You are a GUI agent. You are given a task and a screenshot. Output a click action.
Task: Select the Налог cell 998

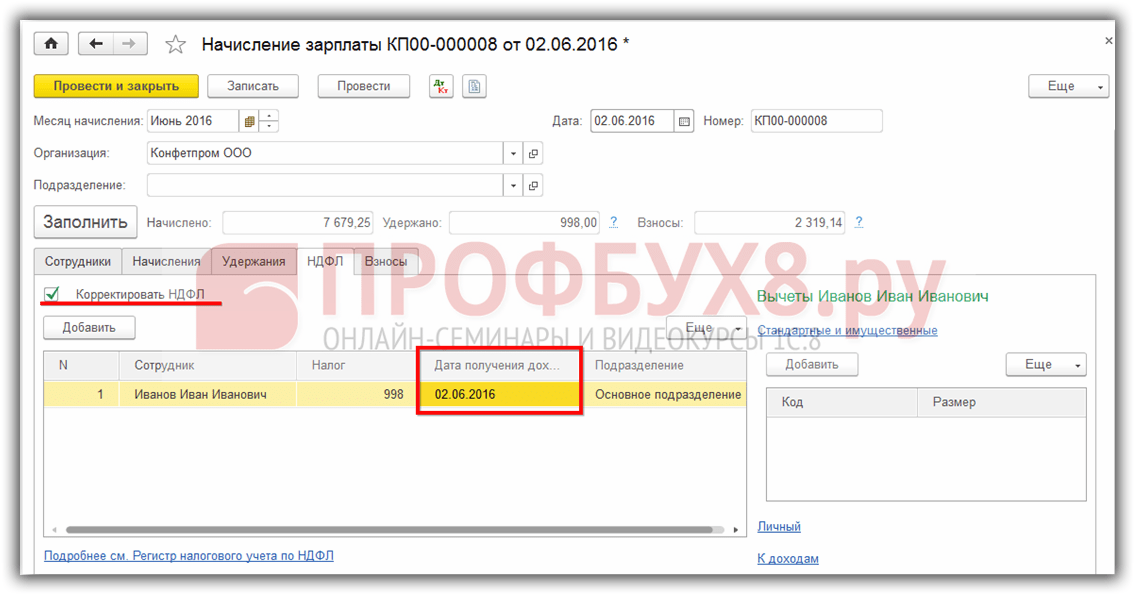358,394
